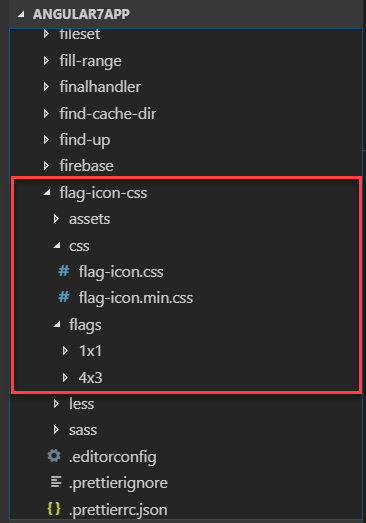
Task: Expand the assets folder arrow
Action: [56, 219]
